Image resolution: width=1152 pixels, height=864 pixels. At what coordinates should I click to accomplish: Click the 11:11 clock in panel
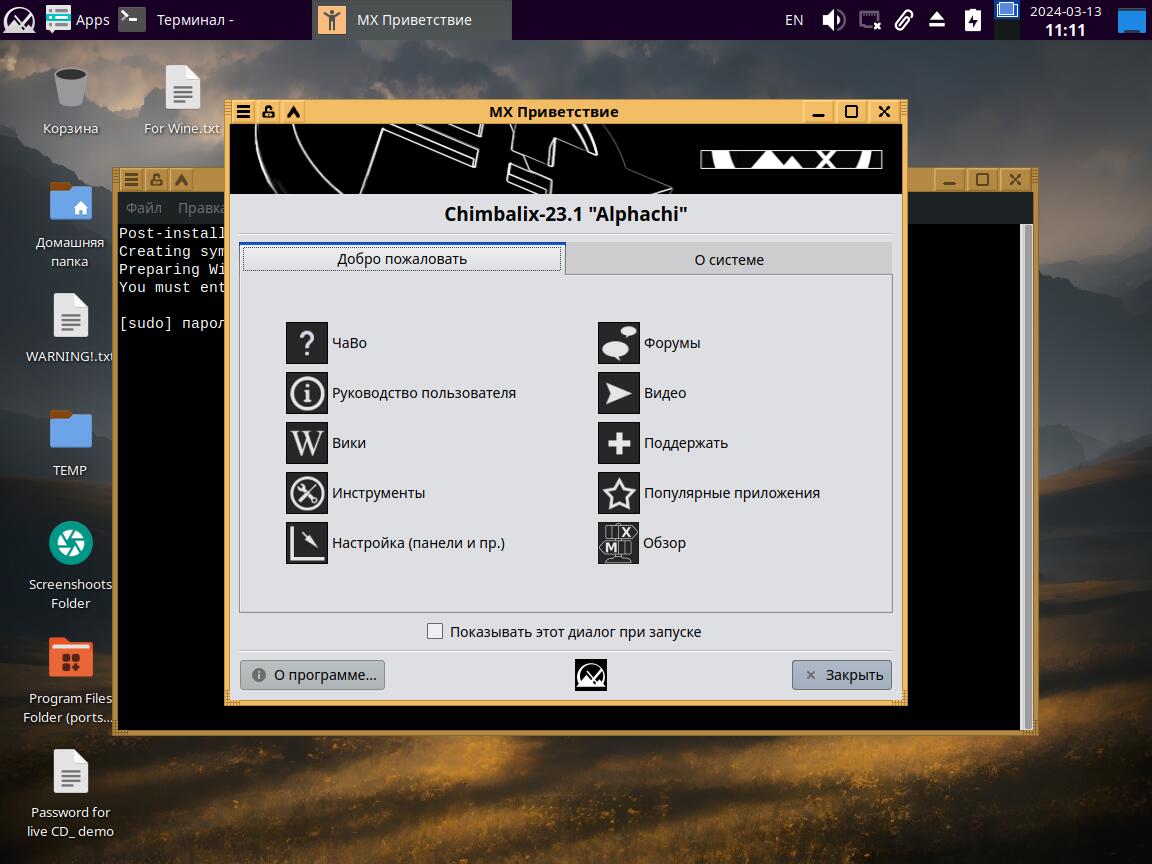point(1065,30)
